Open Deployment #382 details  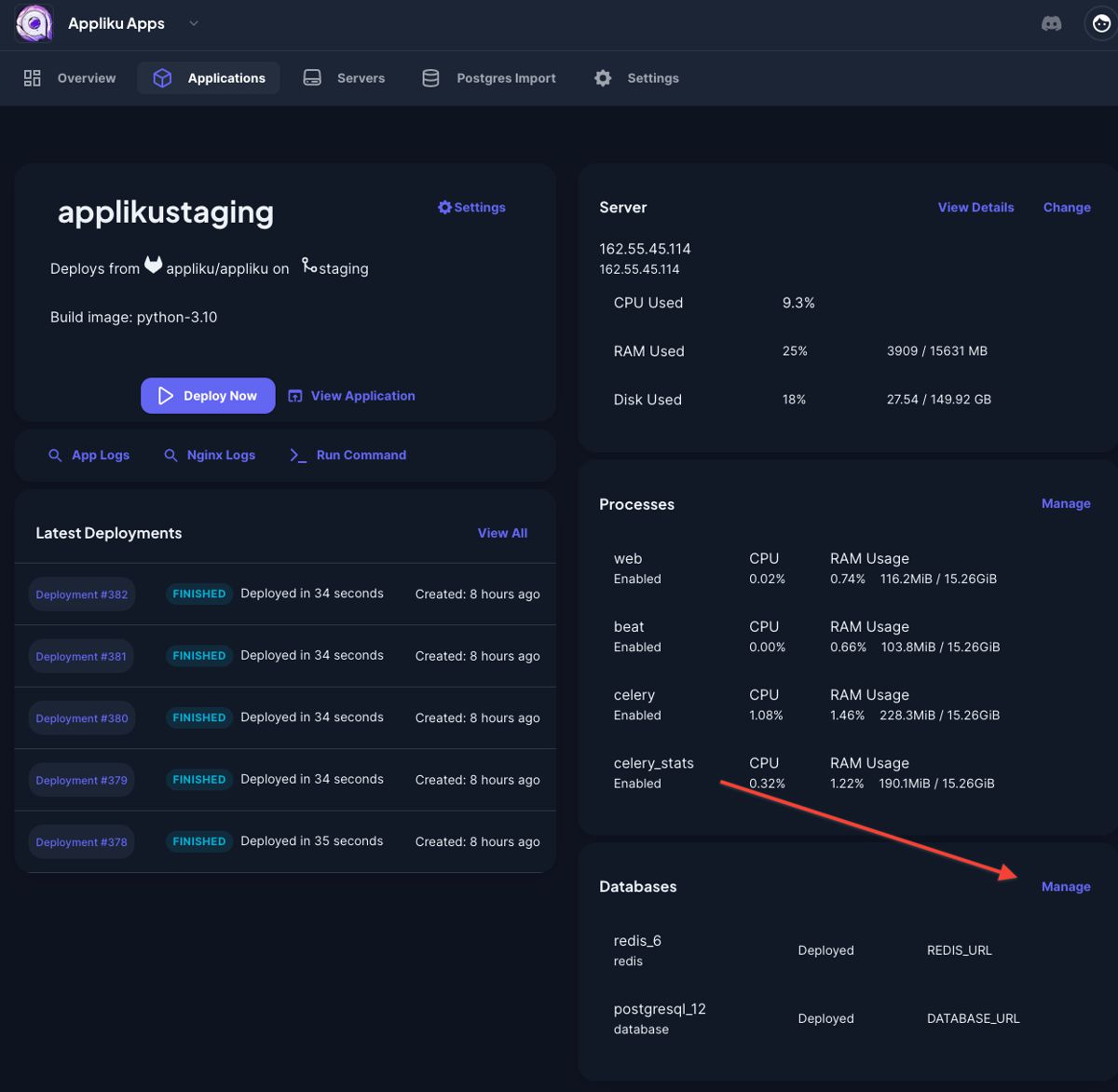click(81, 594)
